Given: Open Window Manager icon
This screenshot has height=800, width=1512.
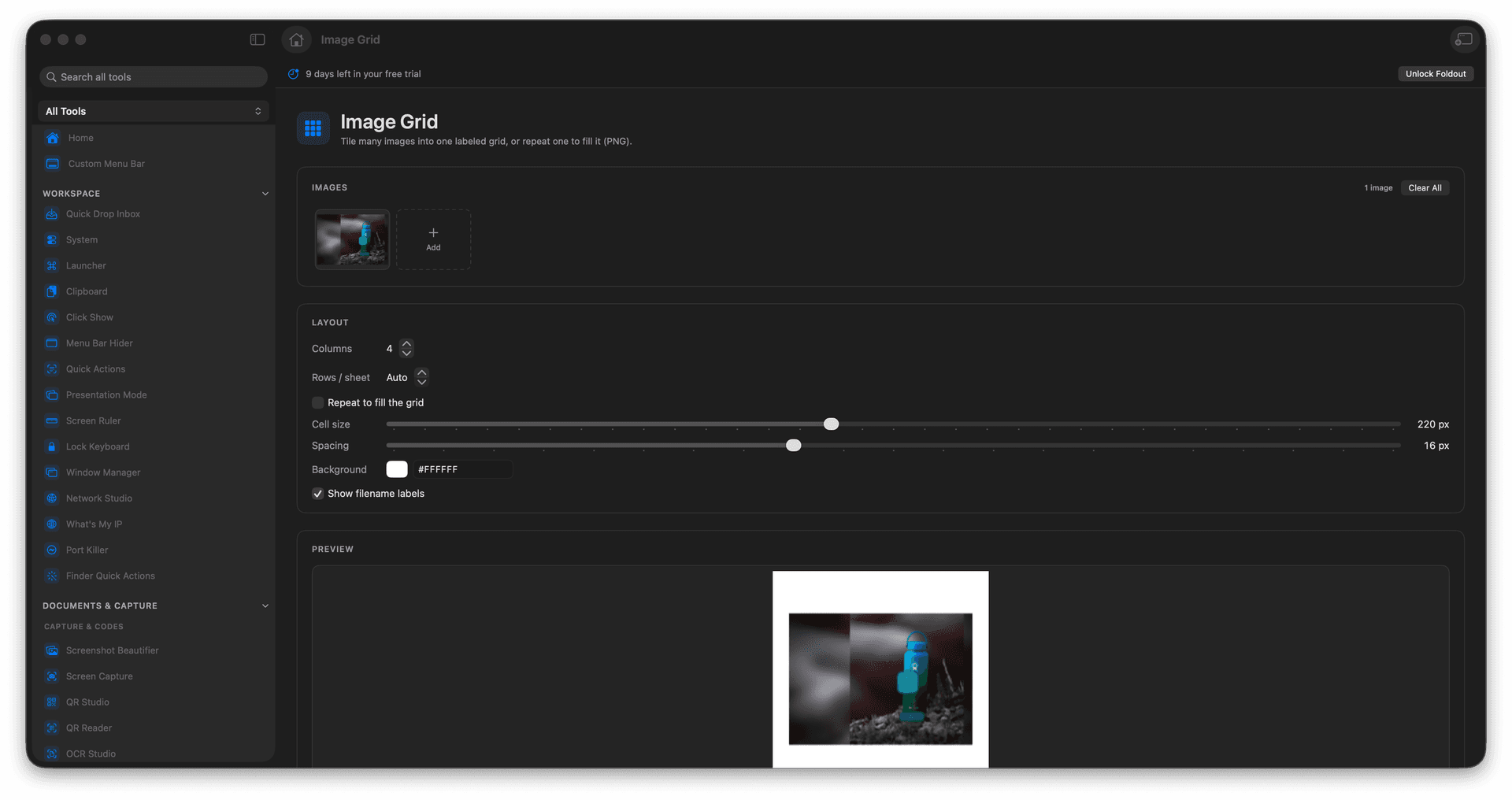Looking at the screenshot, I should click(x=52, y=472).
